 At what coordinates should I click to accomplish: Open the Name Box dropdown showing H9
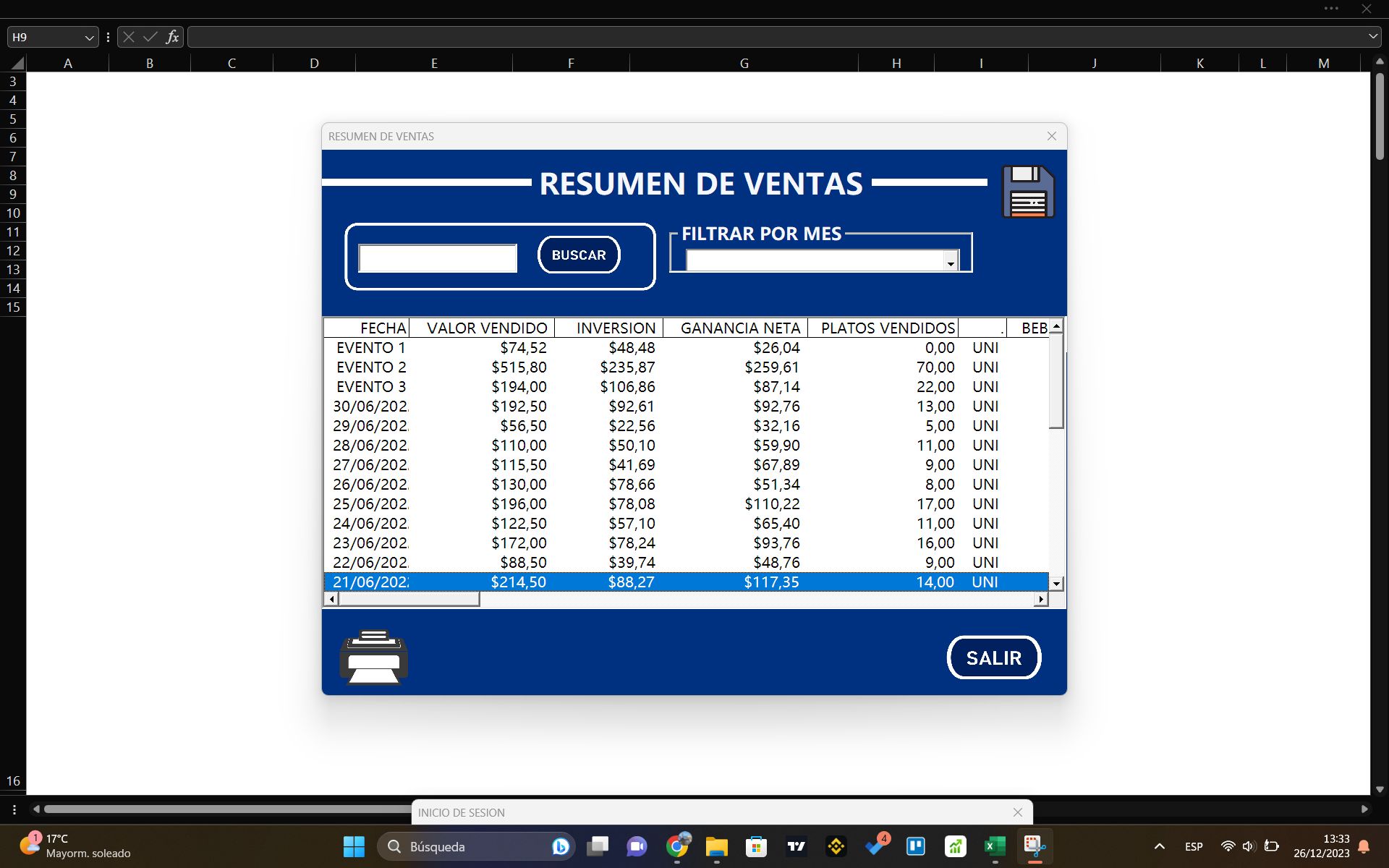point(88,36)
